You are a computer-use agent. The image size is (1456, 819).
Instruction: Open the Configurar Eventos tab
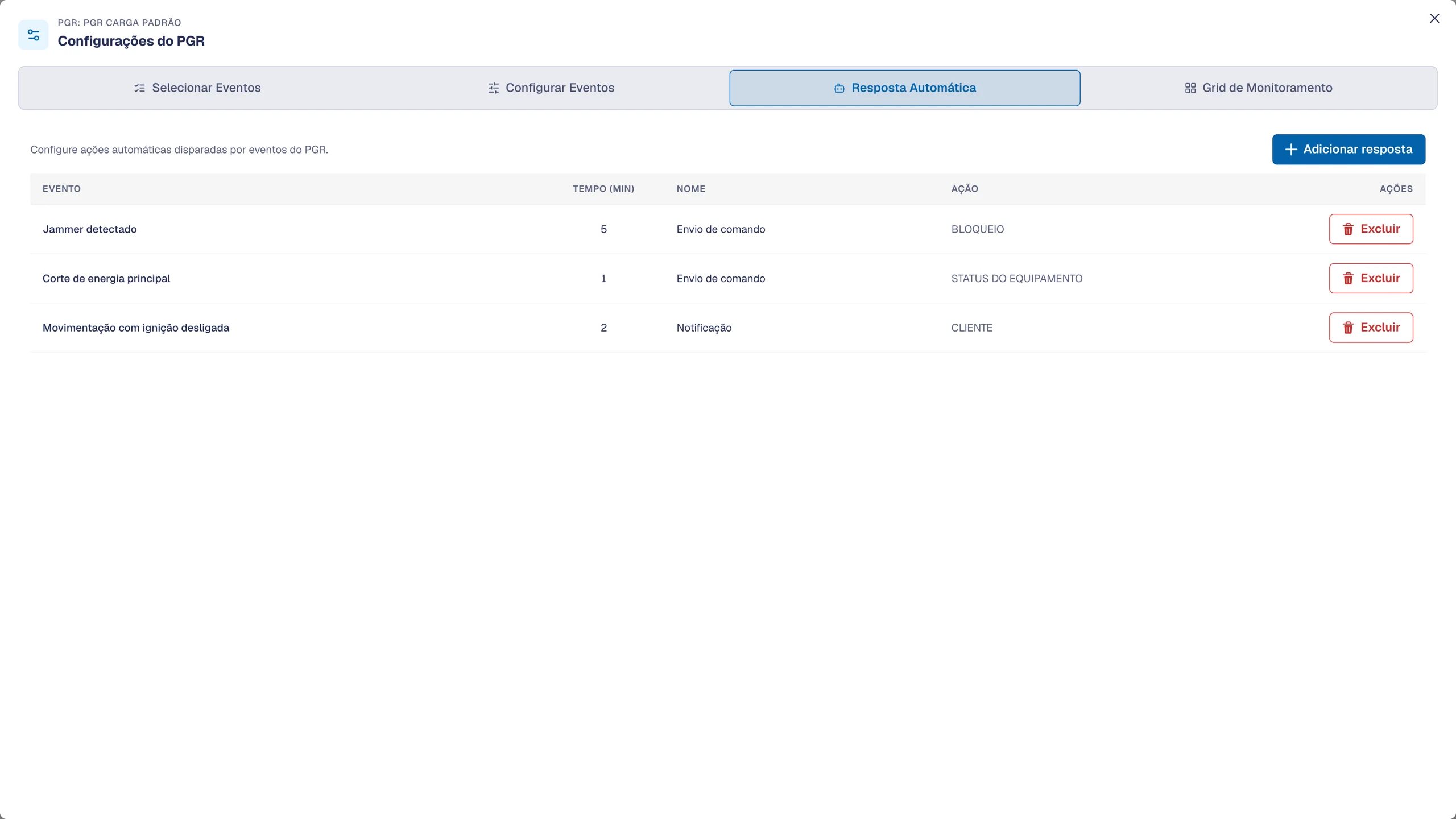(551, 88)
